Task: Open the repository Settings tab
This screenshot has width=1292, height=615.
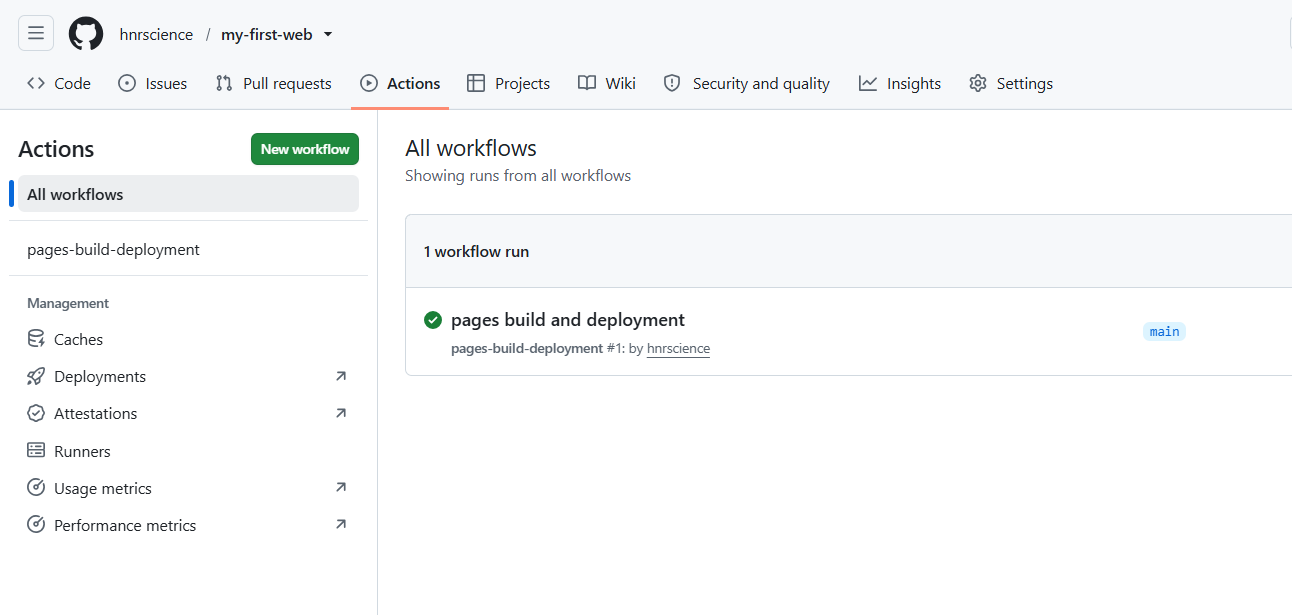Action: coord(1011,83)
